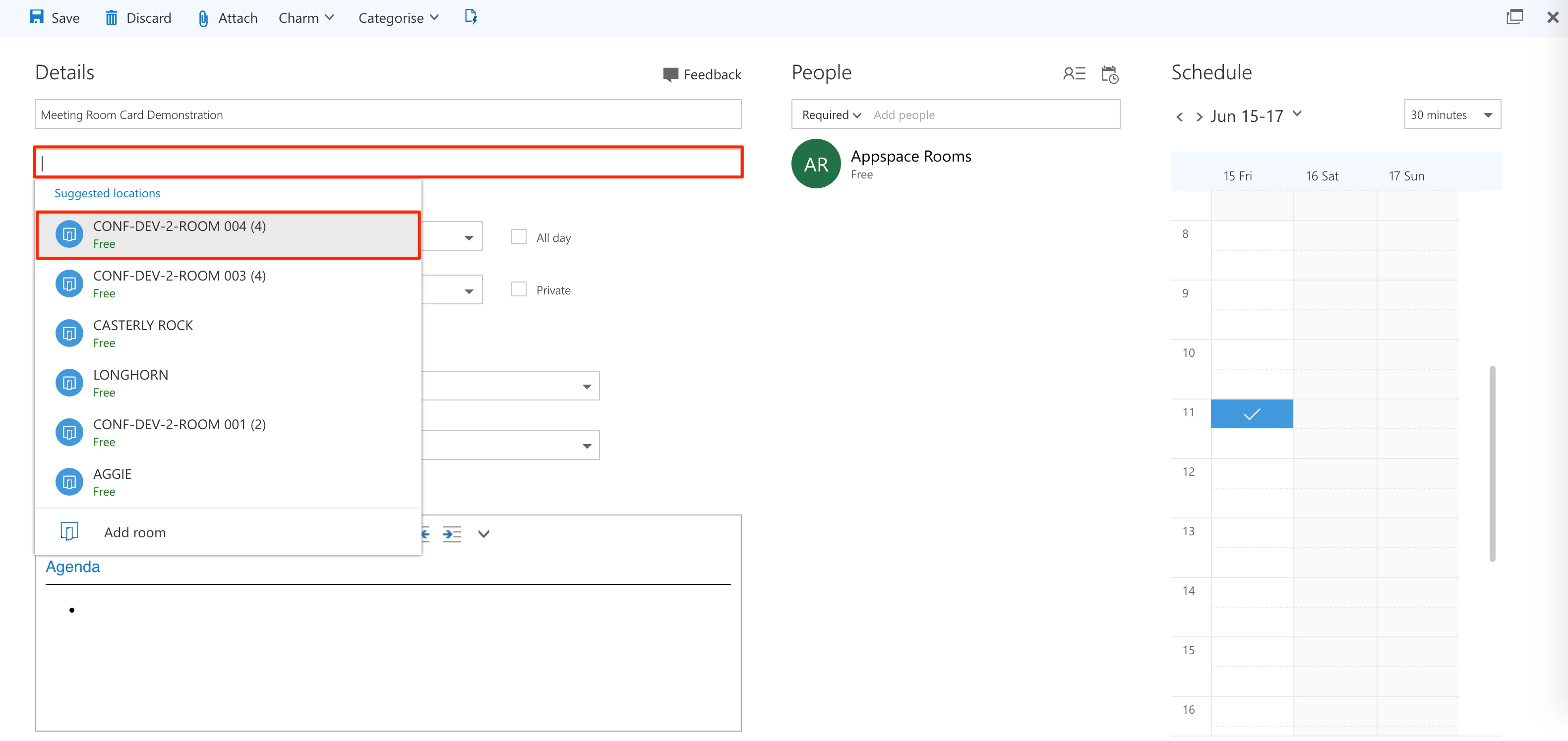Click the increase indent icon
The height and width of the screenshot is (741, 1568).
click(452, 534)
